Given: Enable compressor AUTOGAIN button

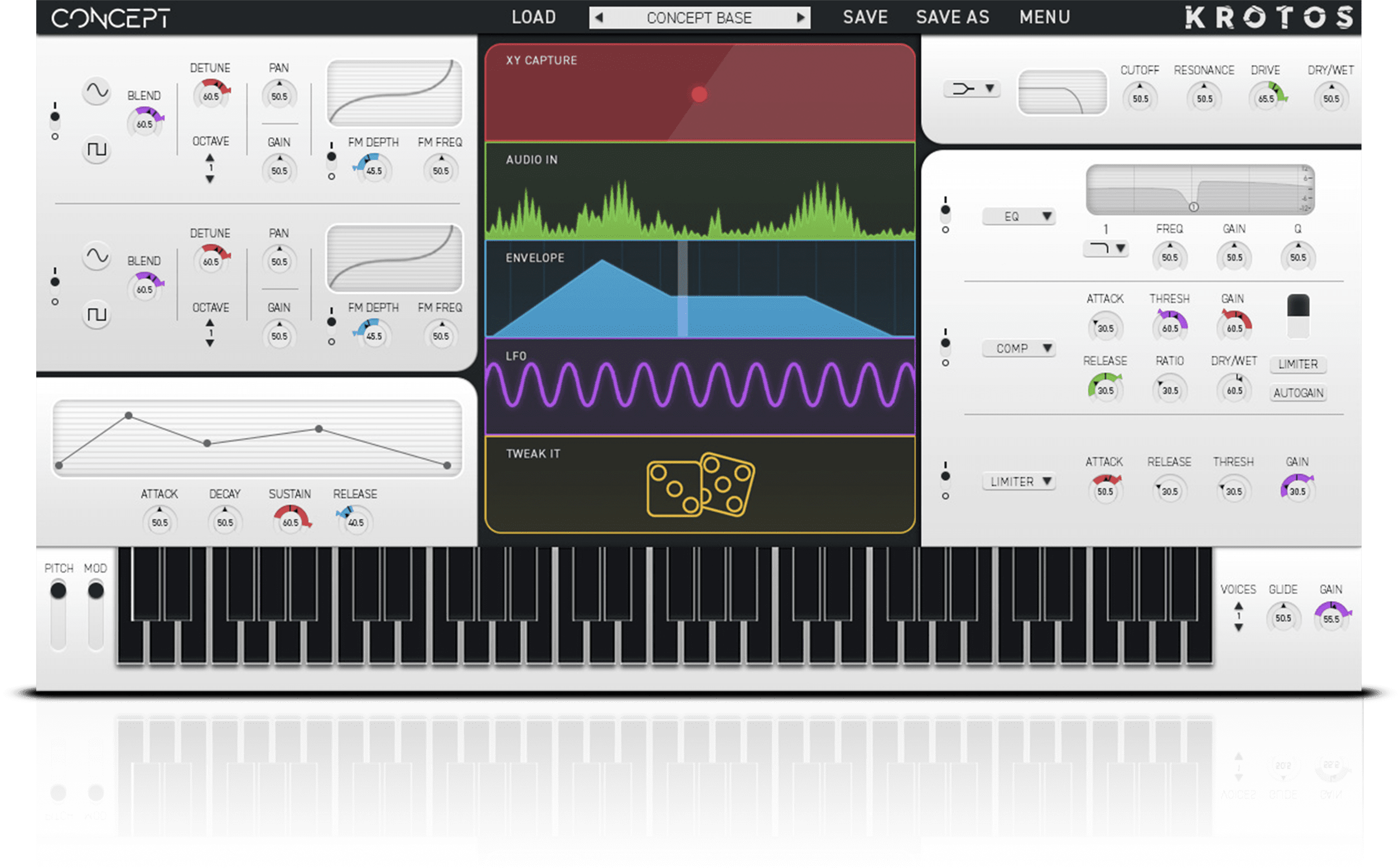Looking at the screenshot, I should [1297, 392].
